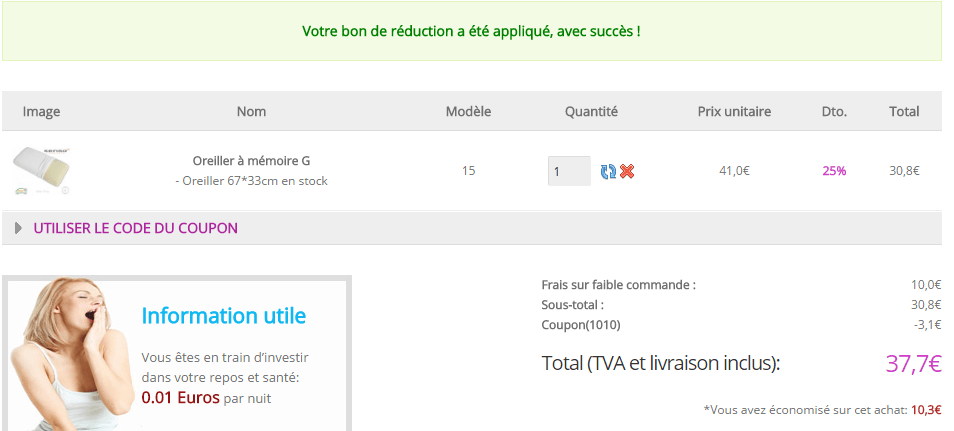
Task: Click the 'Nom' column header
Action: 251,111
